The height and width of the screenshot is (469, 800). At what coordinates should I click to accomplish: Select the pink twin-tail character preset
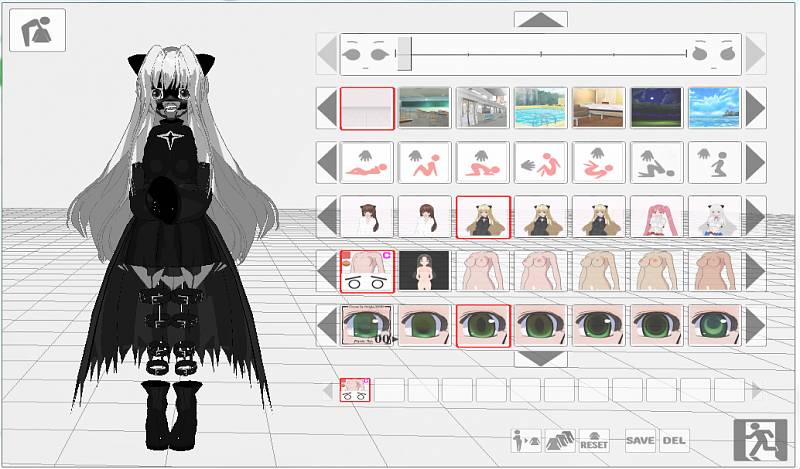coord(657,216)
